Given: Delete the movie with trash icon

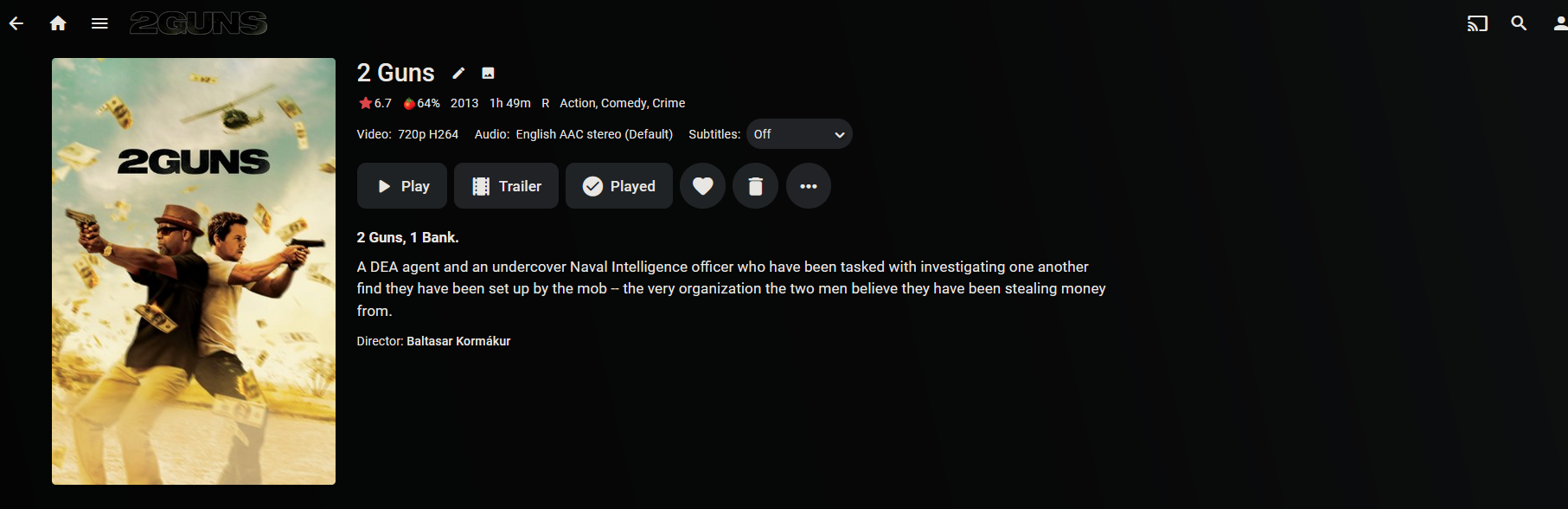Looking at the screenshot, I should tap(755, 186).
